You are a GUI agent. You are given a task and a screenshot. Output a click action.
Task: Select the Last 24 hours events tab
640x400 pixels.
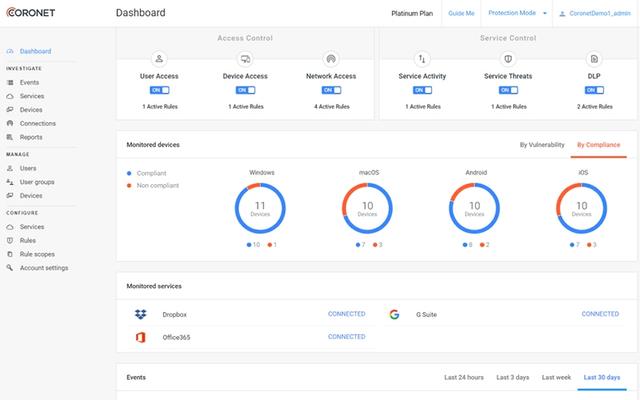tap(463, 377)
